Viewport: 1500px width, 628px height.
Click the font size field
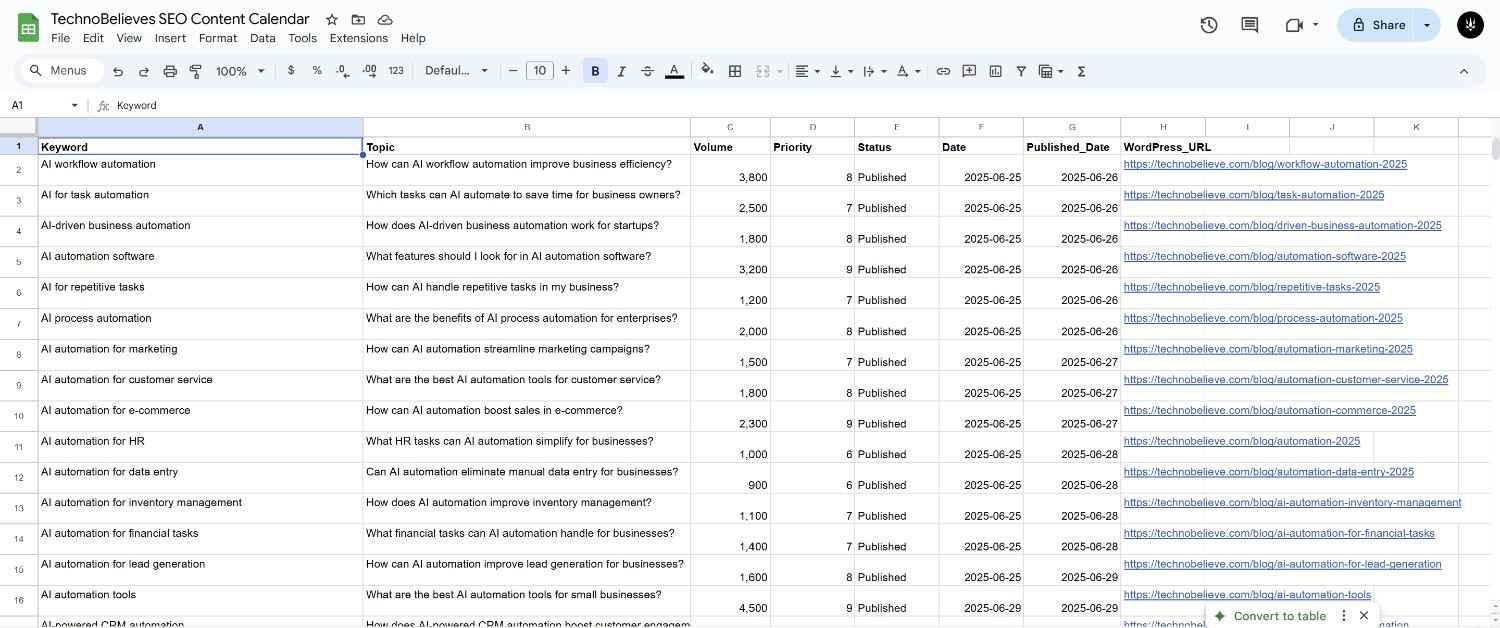540,71
